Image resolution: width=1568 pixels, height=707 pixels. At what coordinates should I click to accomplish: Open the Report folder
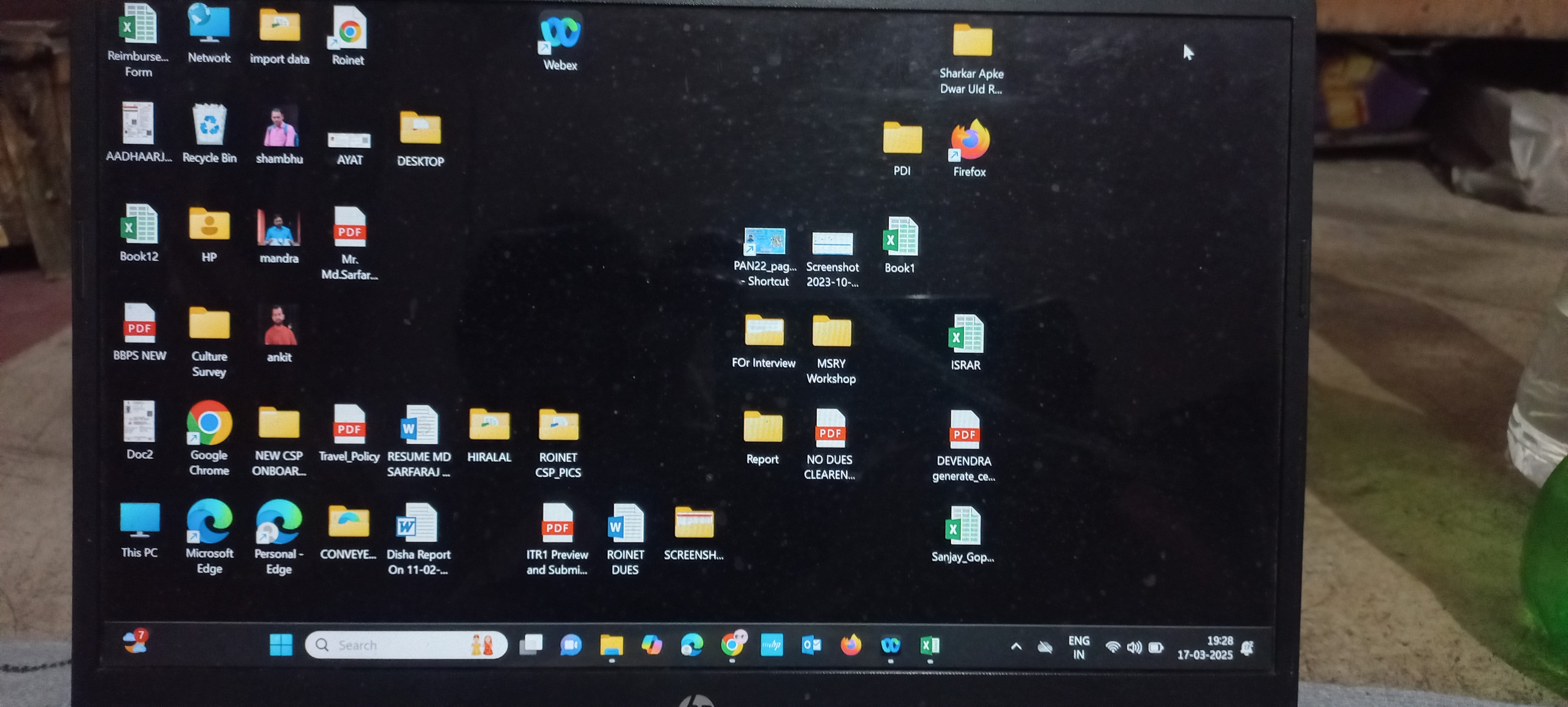[762, 437]
